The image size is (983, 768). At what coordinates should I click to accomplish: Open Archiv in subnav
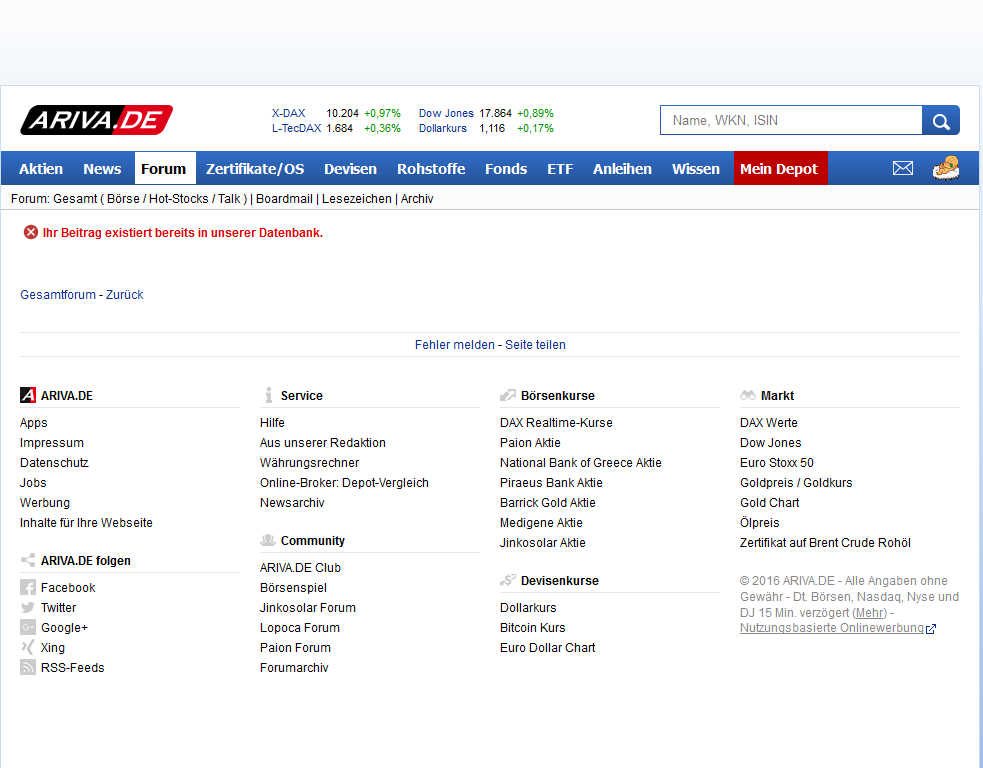coord(417,199)
